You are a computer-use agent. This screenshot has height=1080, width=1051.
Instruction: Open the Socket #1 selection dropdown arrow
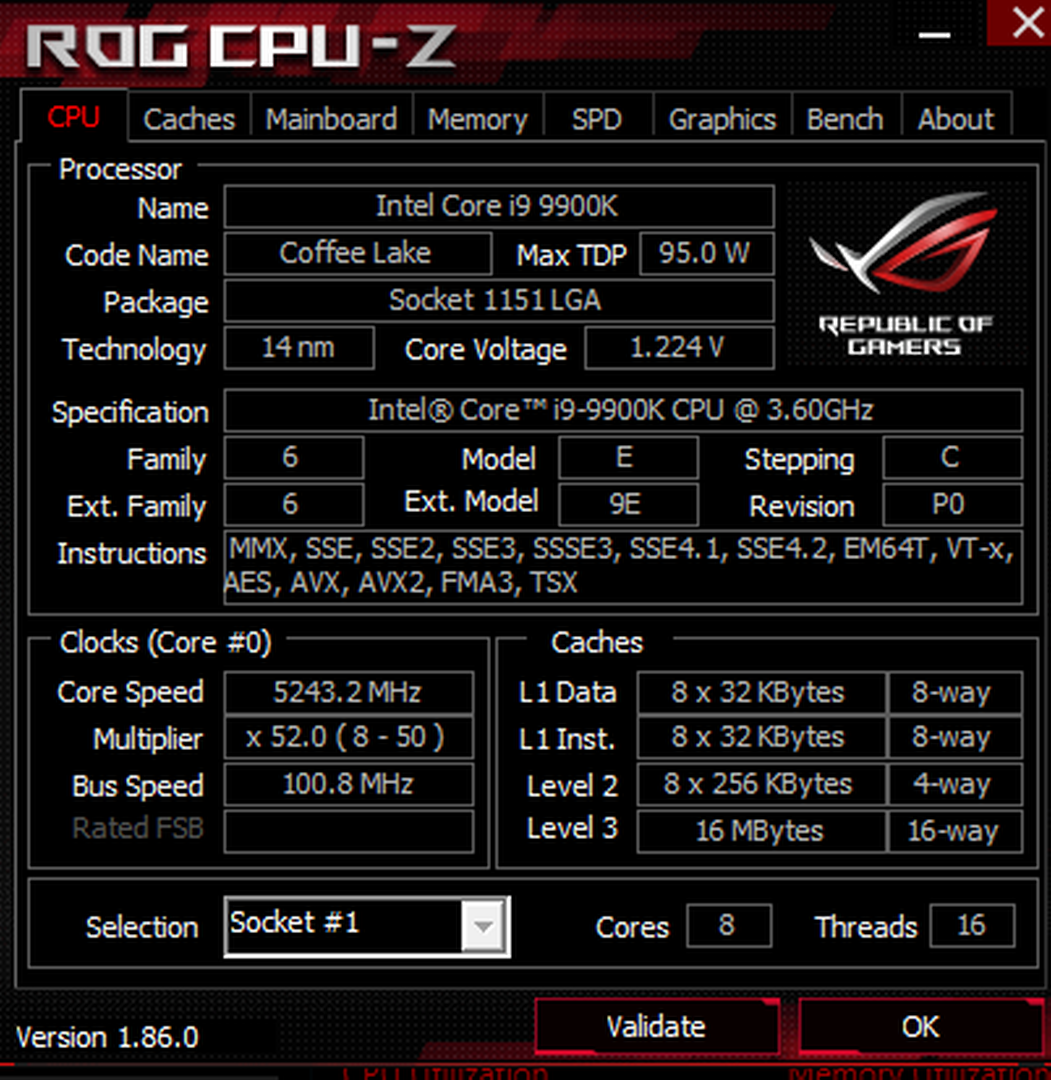tap(484, 926)
